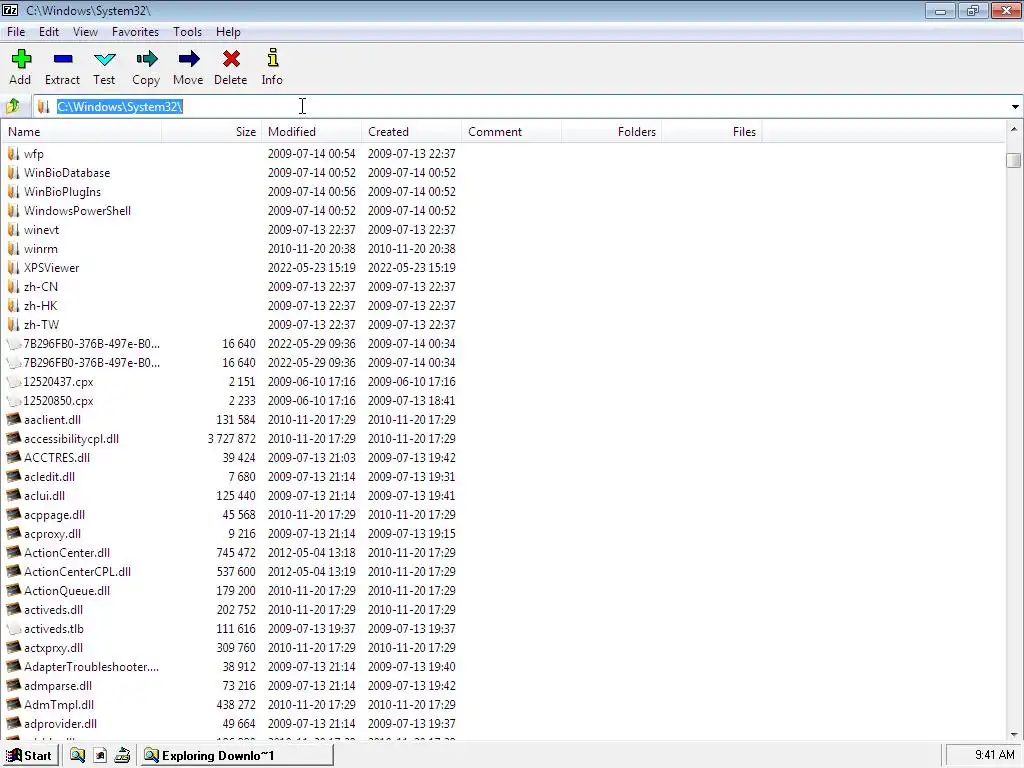Select the aclui.dll file name
Viewport: 1024px width, 768px height.
[x=44, y=496]
